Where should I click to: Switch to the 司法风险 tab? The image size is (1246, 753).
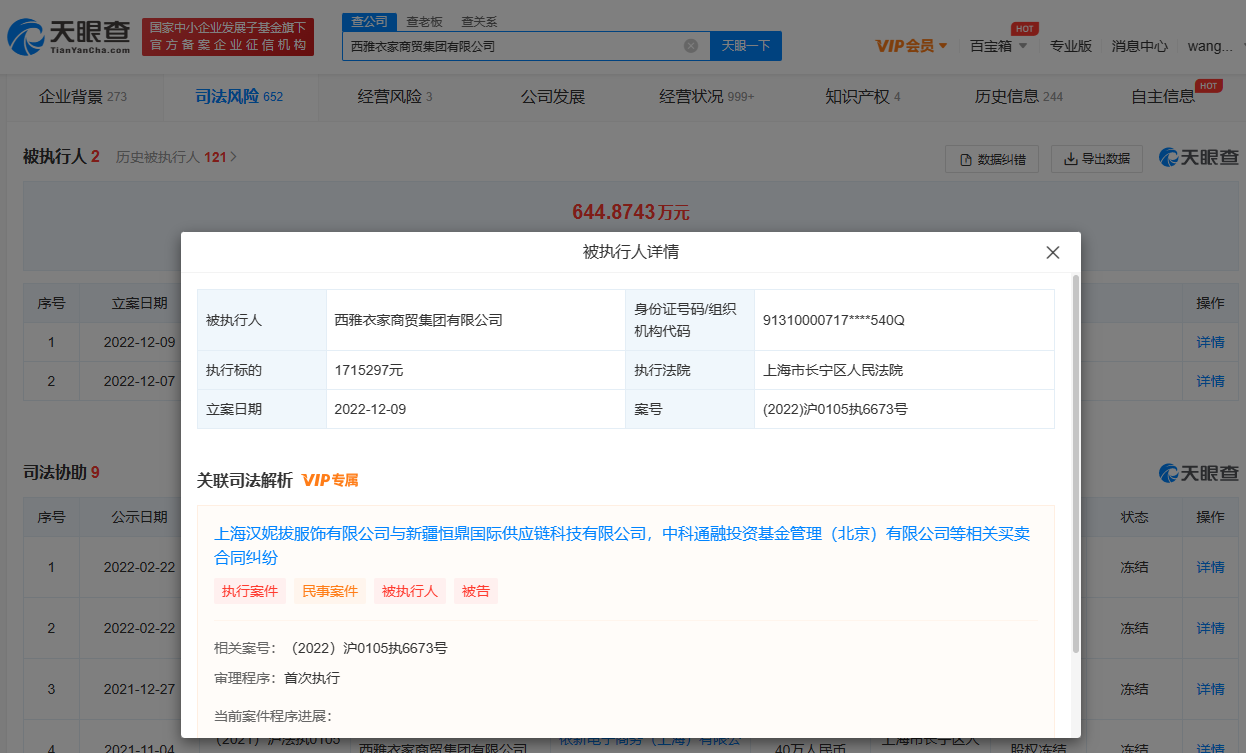tap(239, 97)
